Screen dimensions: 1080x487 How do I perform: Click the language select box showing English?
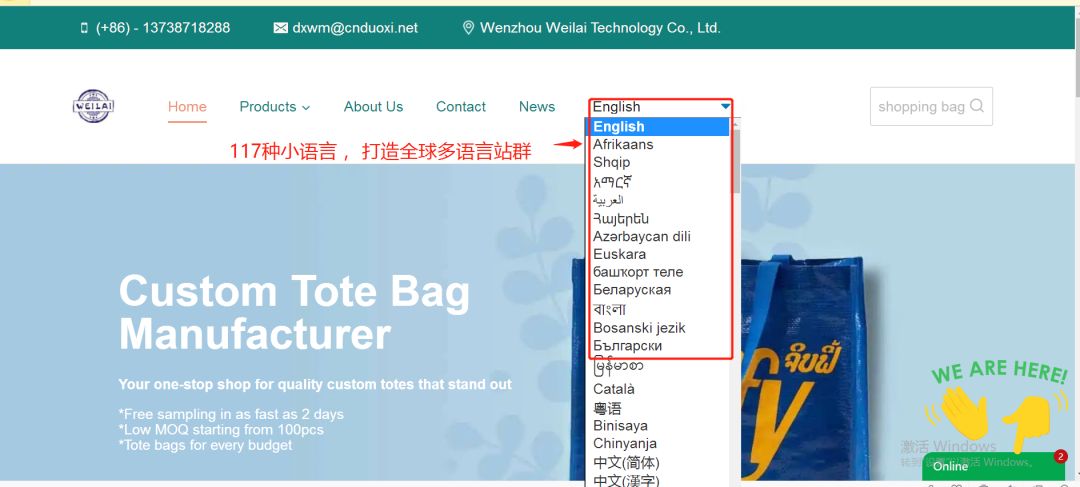click(661, 107)
